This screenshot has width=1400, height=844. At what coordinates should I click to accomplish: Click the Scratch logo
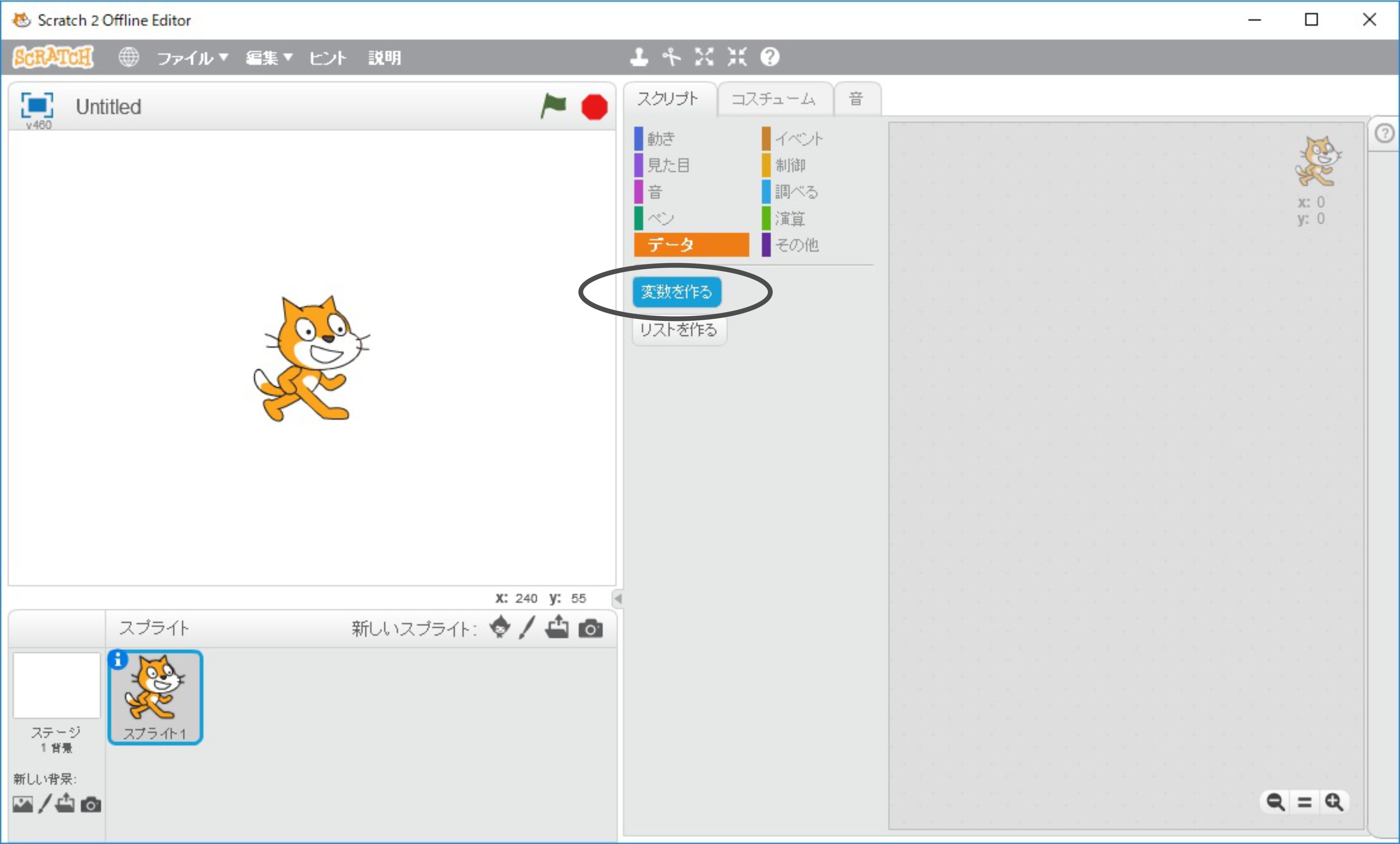point(53,57)
